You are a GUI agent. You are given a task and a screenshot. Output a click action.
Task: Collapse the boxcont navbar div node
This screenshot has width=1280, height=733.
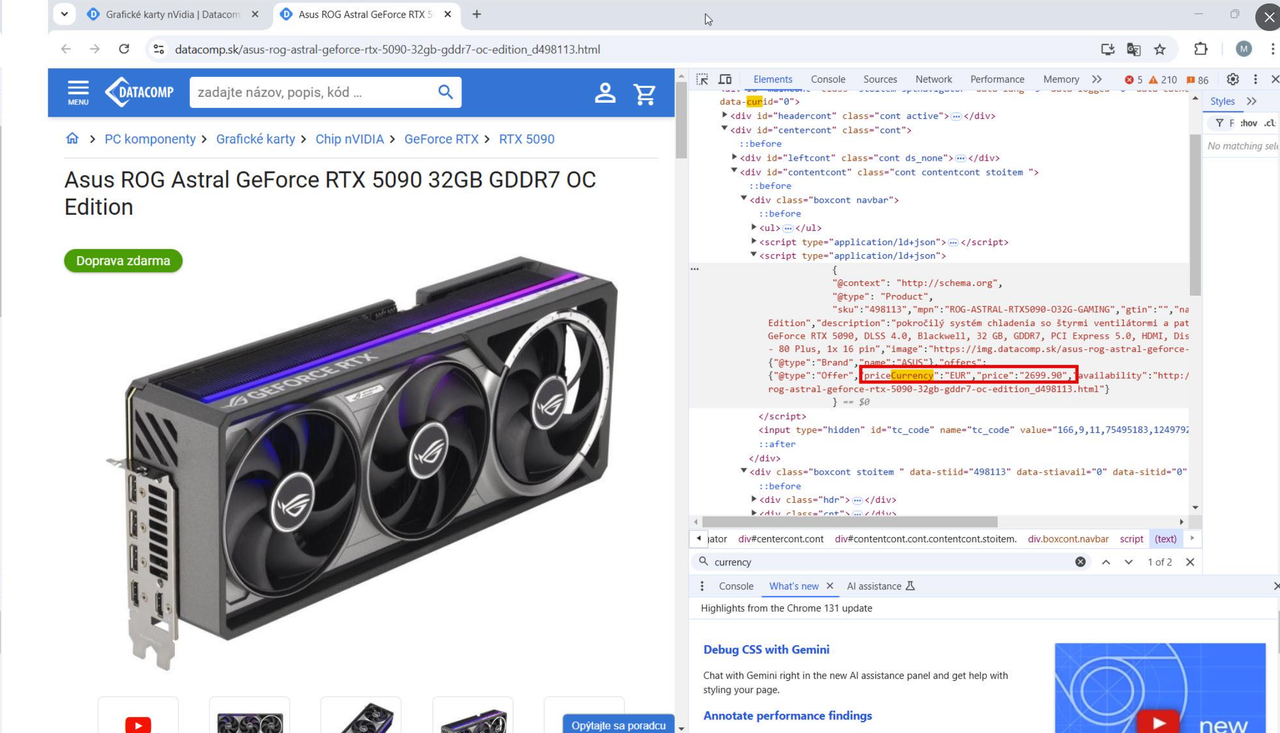tap(744, 200)
